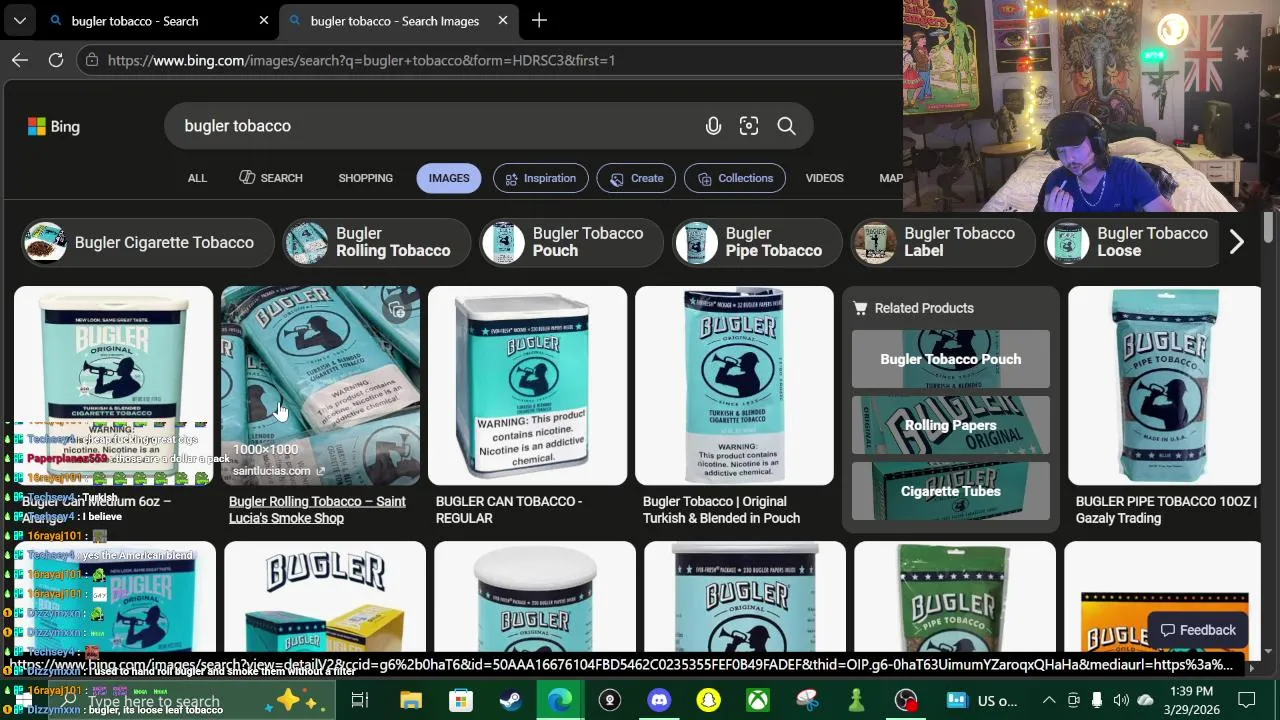Filter by Bugler Cigarette Tobacco chip
The height and width of the screenshot is (720, 1280).
coord(147,242)
